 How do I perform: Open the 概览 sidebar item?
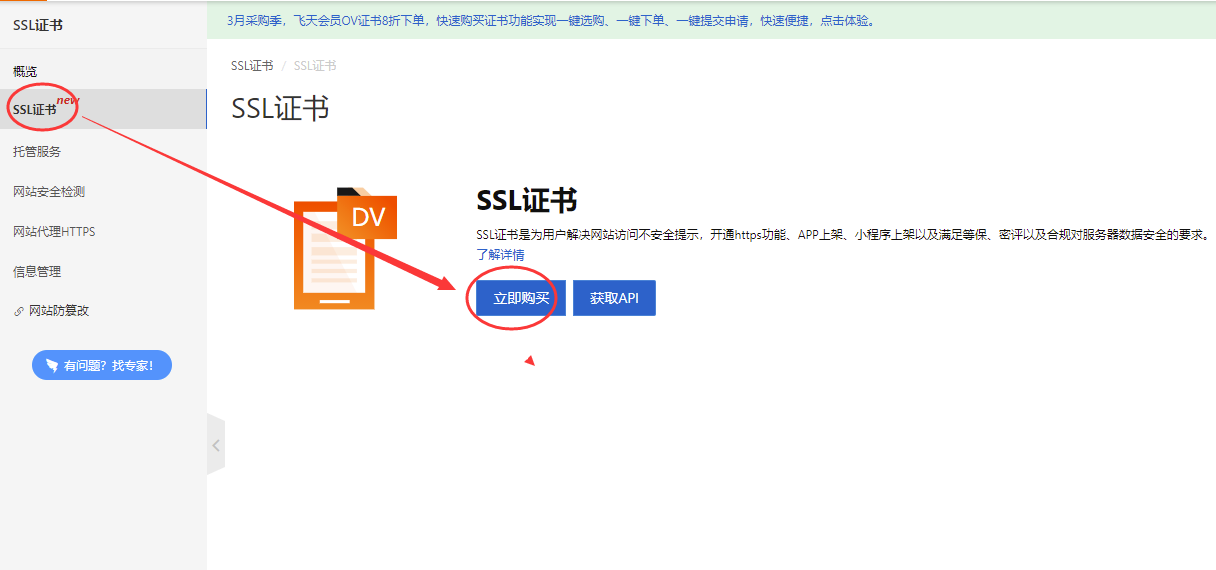[x=25, y=71]
